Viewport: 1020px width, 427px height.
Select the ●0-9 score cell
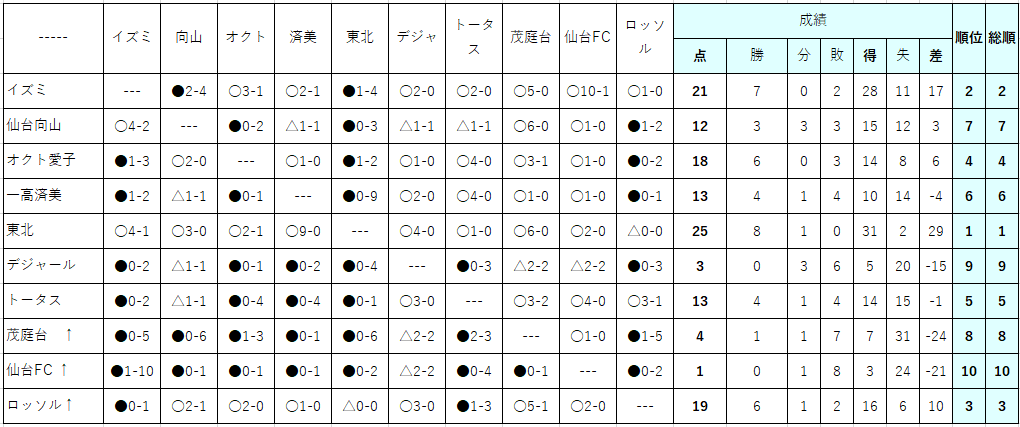click(x=360, y=197)
